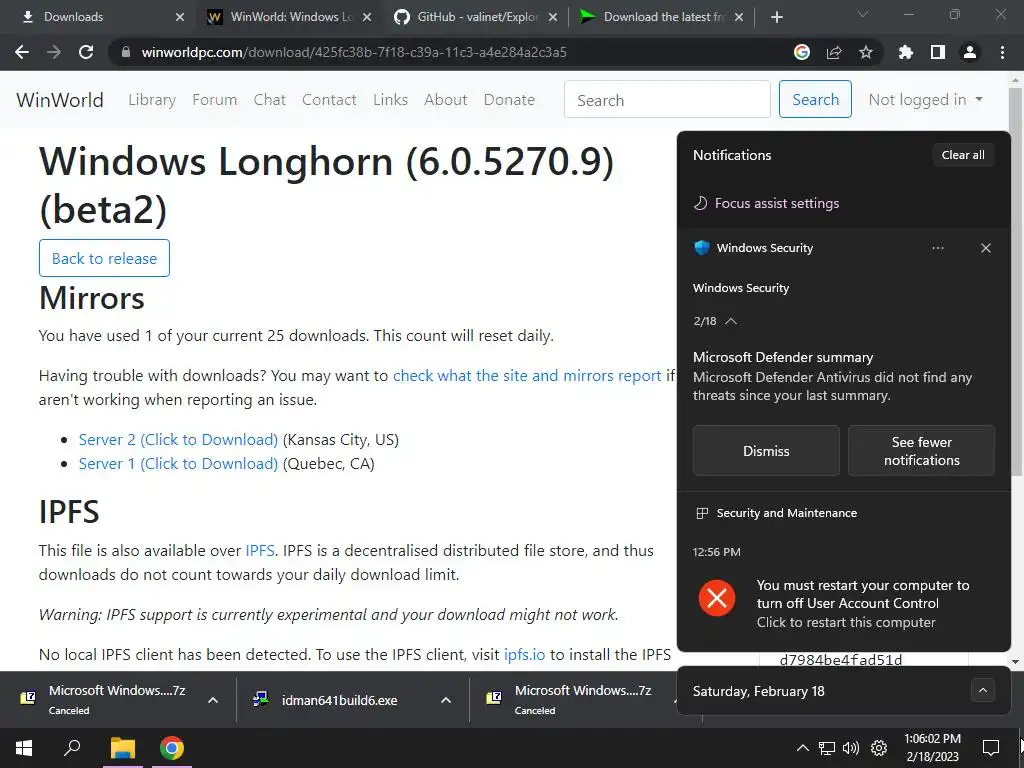Click the Windows Security shield icon

pos(702,248)
